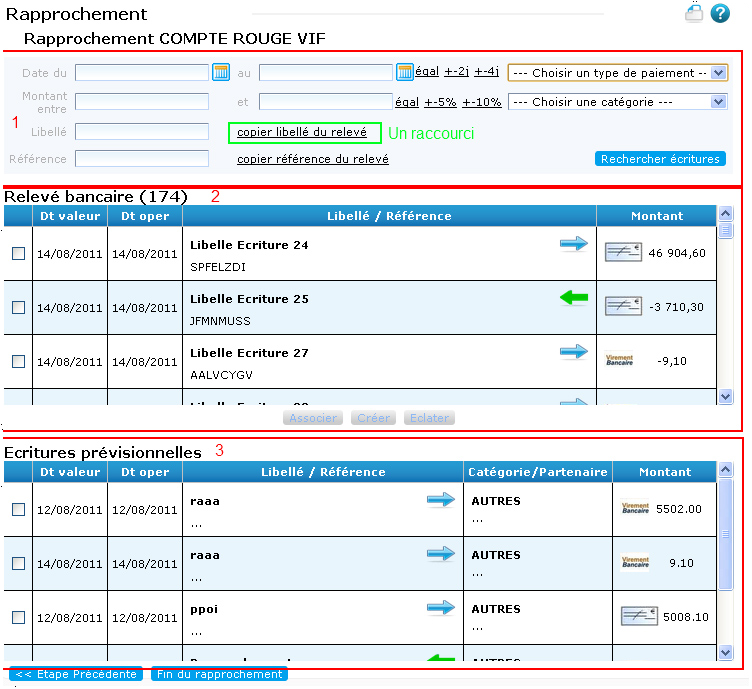Viewport: 752px width, 689px height.
Task: Tick the checkbox for Libelle Ecriture 24
Action: [x=18, y=253]
